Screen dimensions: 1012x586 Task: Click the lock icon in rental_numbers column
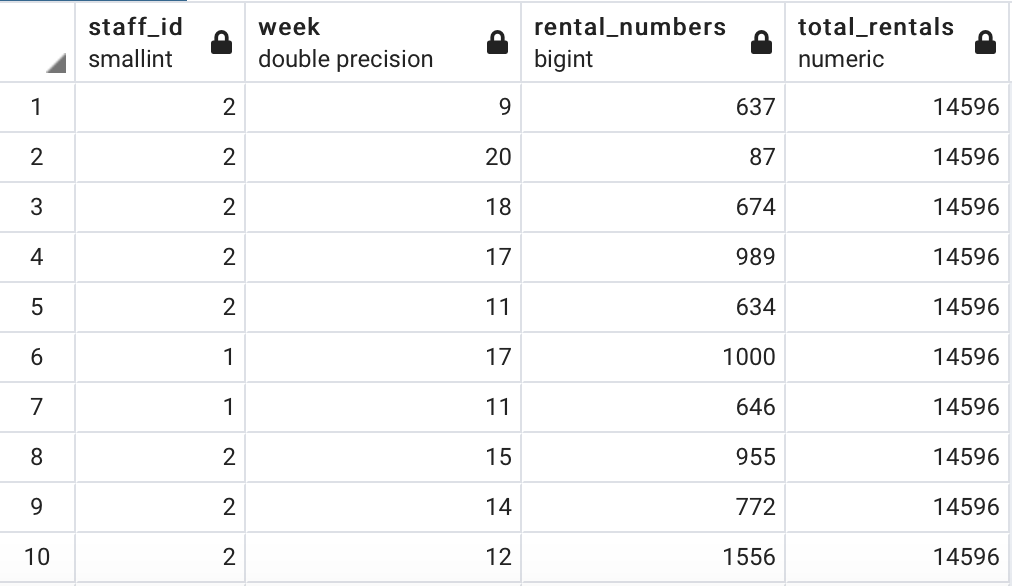[x=762, y=43]
